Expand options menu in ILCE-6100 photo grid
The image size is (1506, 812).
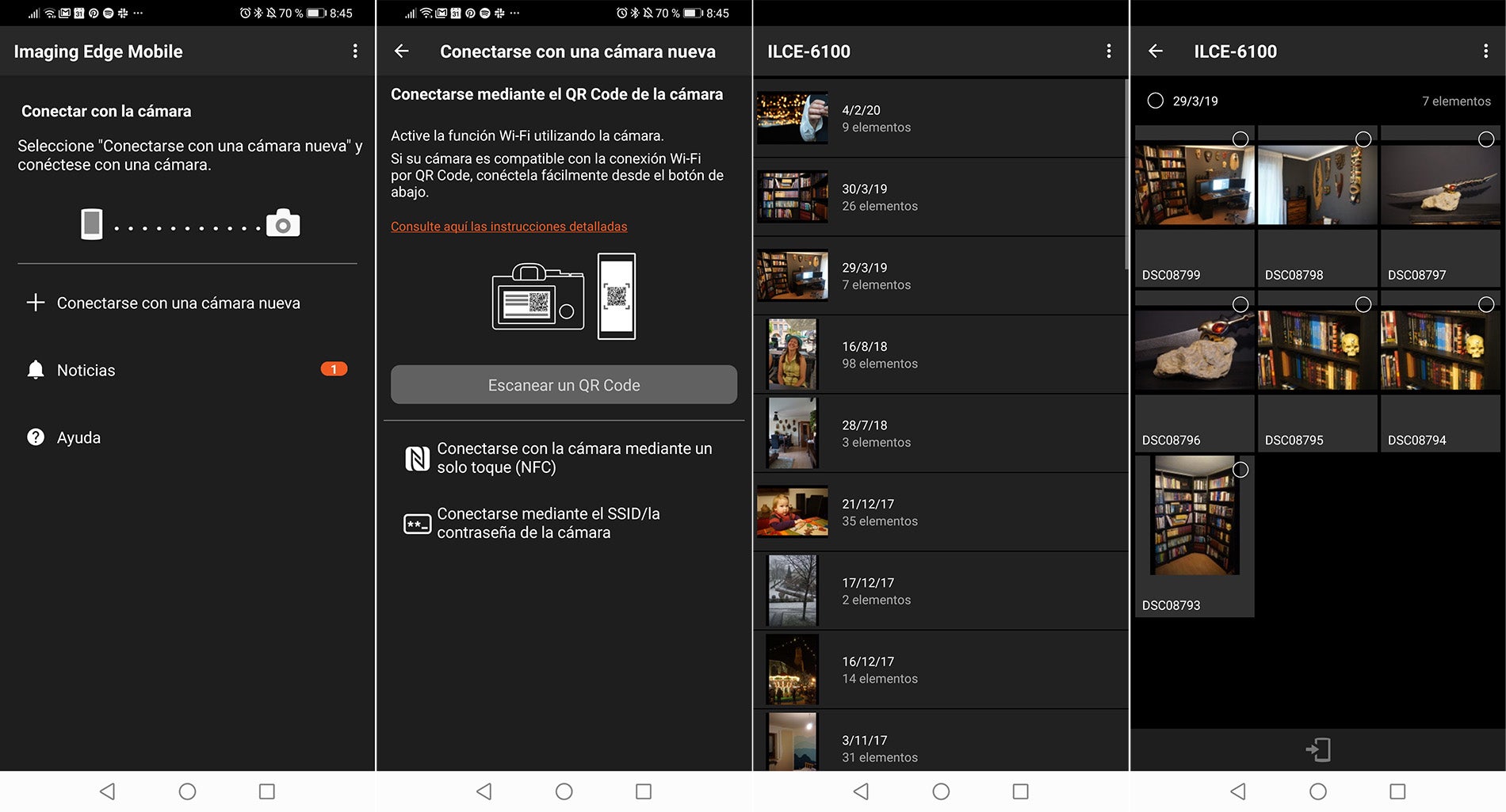[1485, 51]
